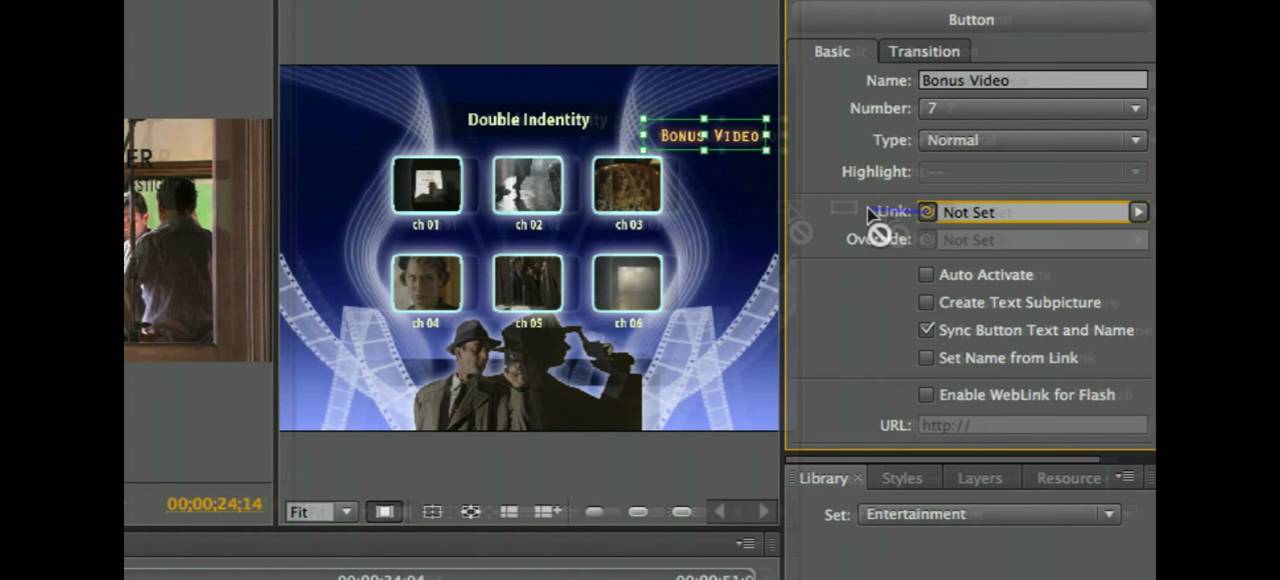Click the horizontal scrollbar under properties panel
Viewport: 1280px width, 580px height.
pyautogui.click(x=942, y=460)
